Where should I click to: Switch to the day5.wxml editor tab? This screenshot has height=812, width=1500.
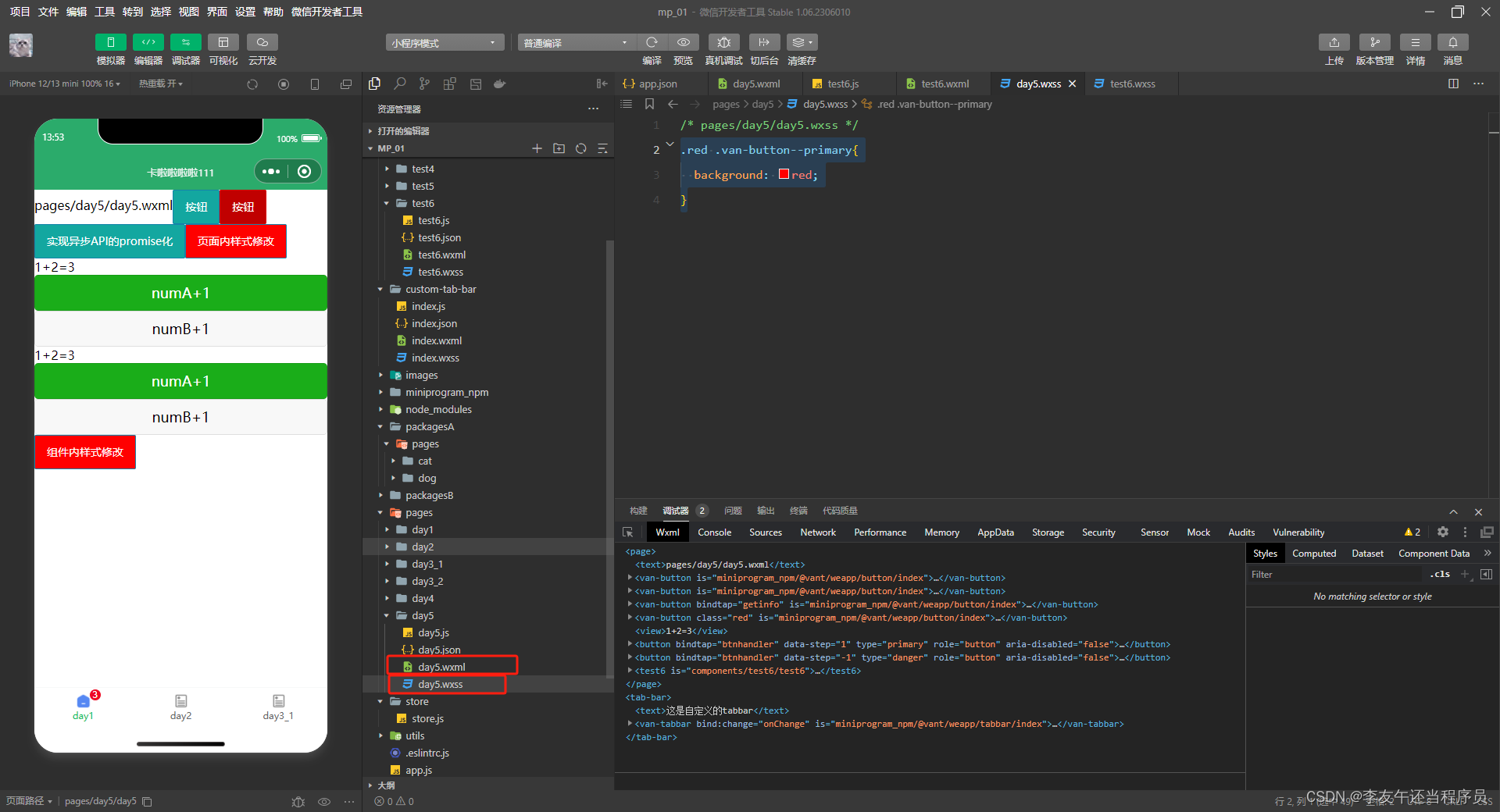pyautogui.click(x=756, y=84)
